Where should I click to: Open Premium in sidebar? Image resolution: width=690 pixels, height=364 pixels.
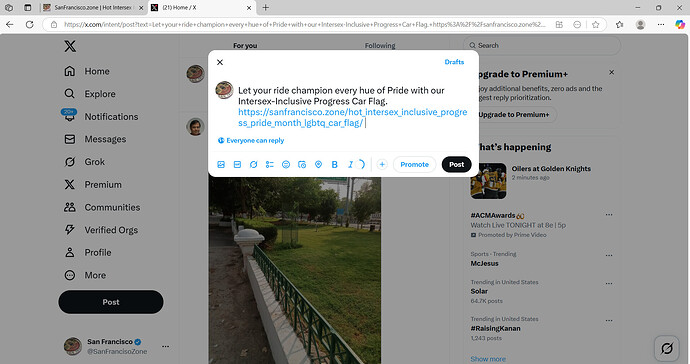[93, 184]
